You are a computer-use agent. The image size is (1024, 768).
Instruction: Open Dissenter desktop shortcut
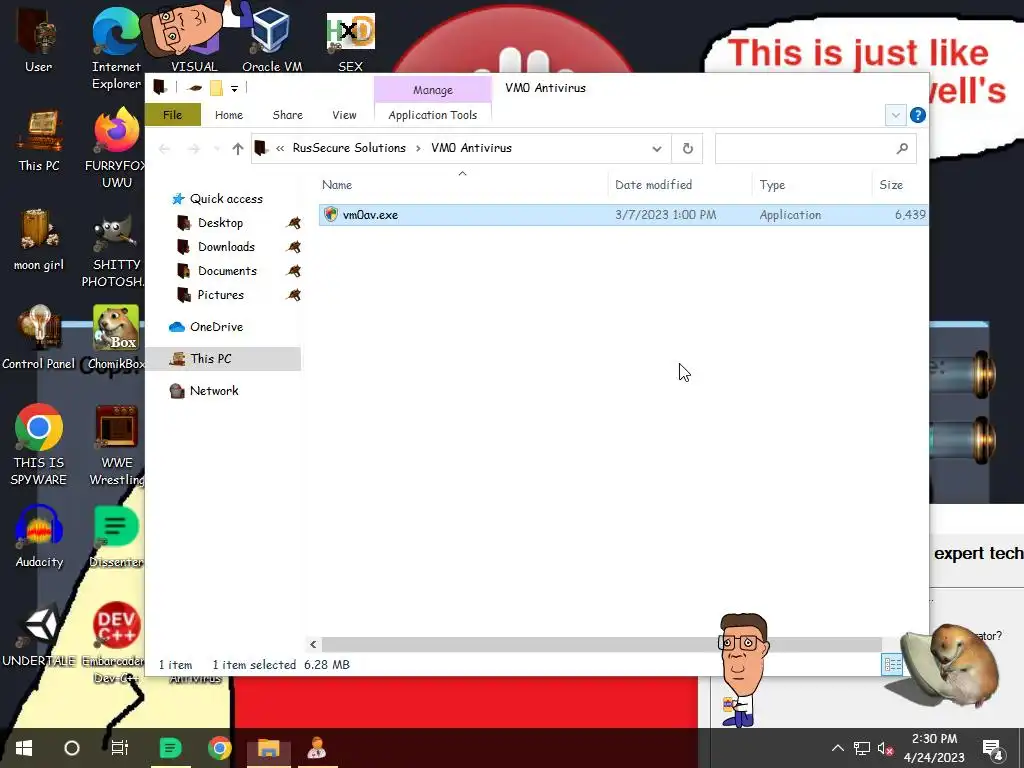(116, 537)
